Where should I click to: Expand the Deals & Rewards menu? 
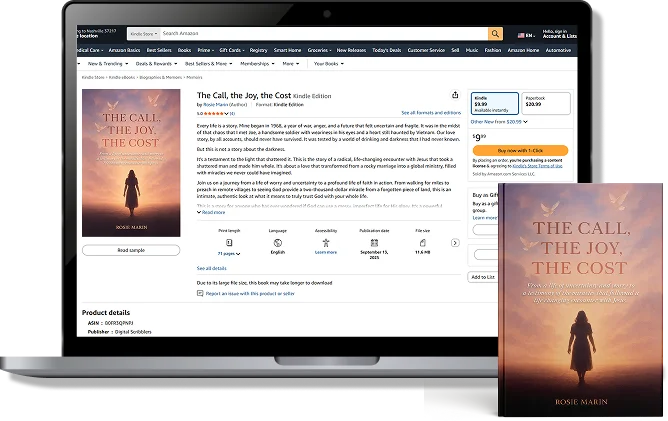[156, 64]
